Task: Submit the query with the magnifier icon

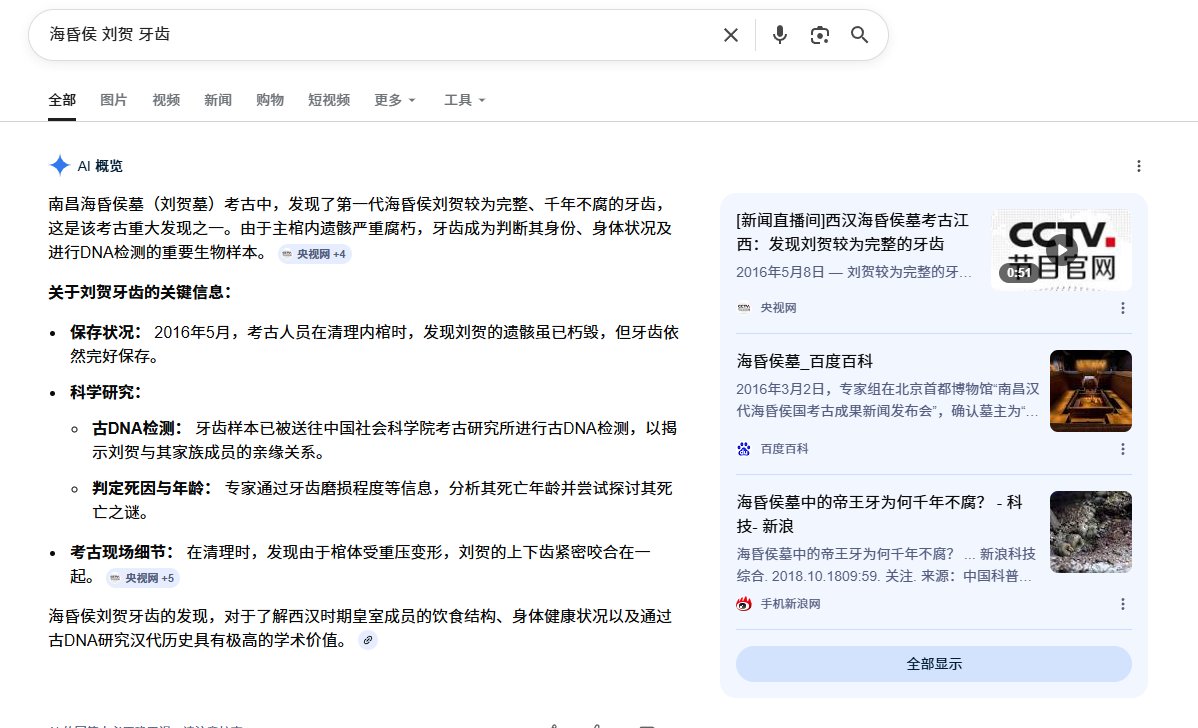Action: (x=860, y=35)
